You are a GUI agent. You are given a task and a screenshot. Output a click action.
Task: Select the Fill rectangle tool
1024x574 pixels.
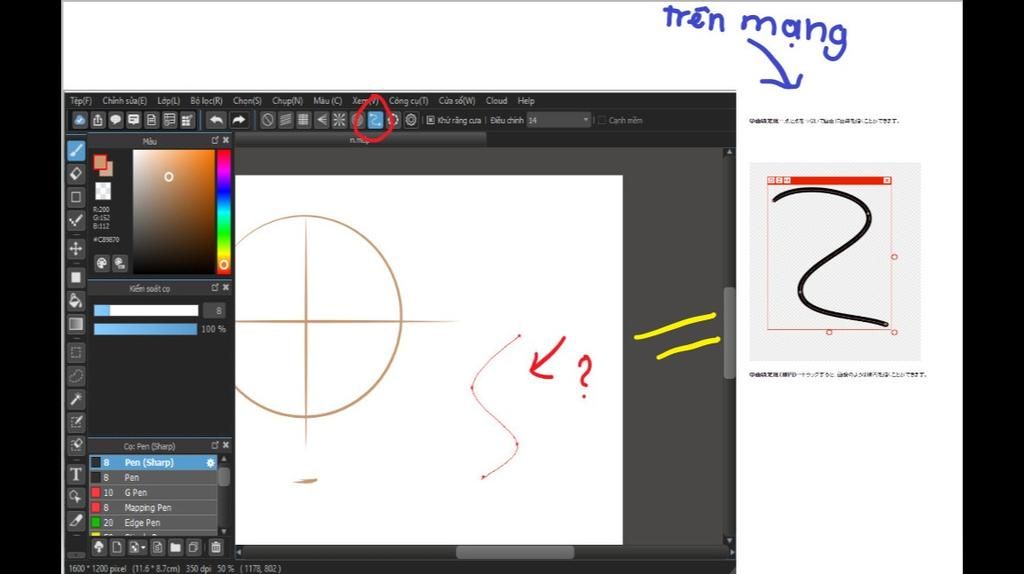point(76,278)
